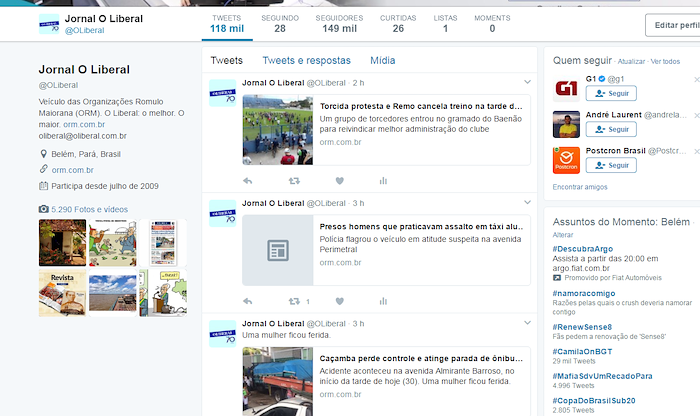
Task: Like the Presos homens tweet
Action: (x=340, y=301)
